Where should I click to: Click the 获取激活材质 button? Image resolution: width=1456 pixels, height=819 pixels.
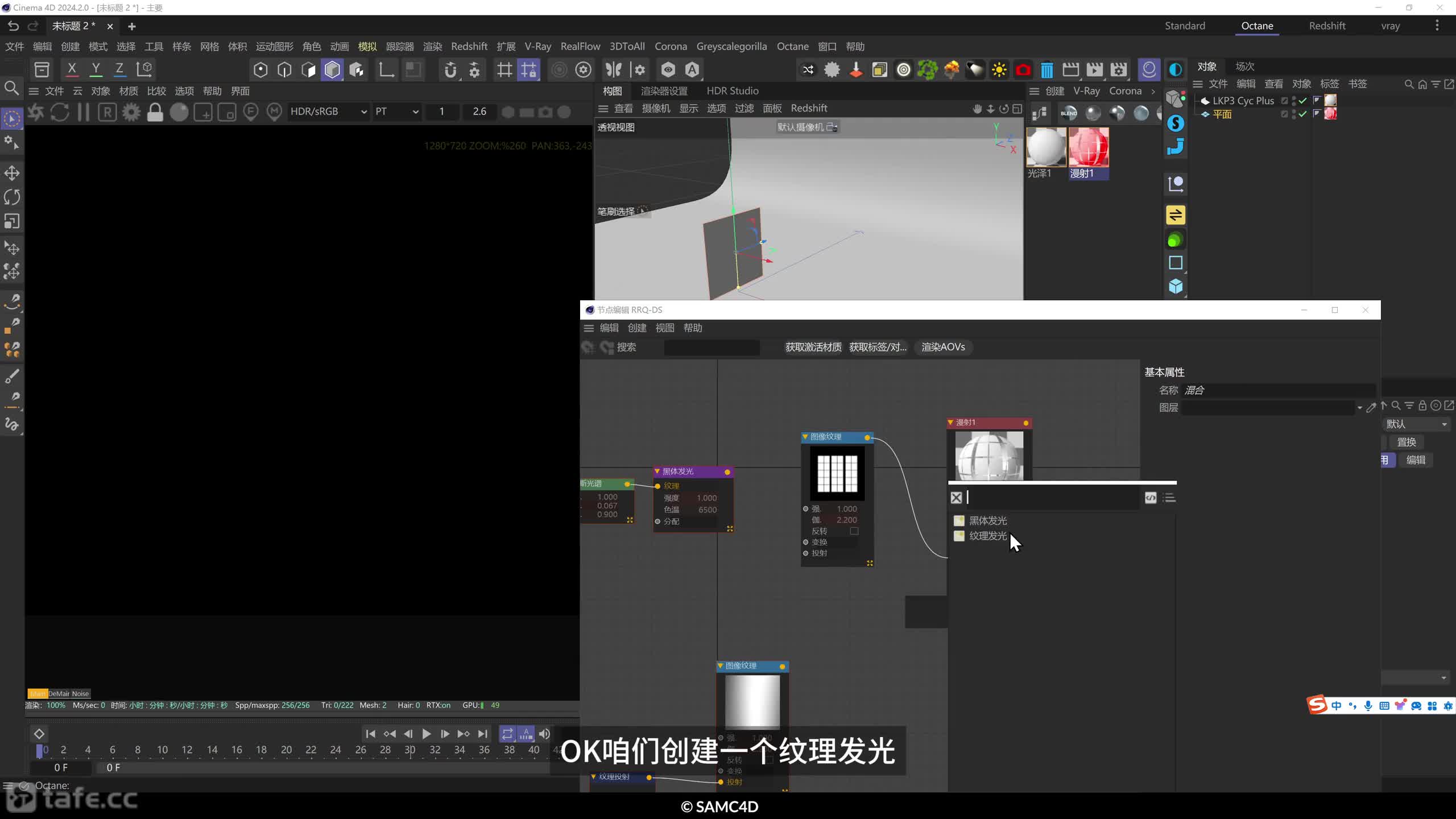tap(813, 348)
